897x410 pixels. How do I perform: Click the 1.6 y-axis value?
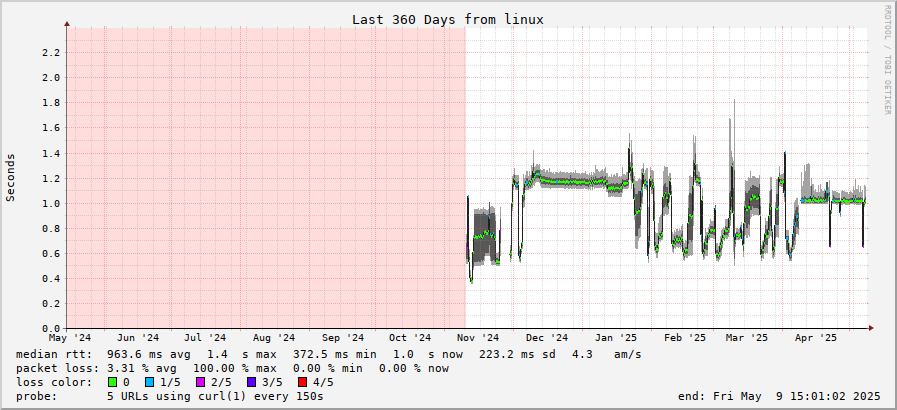tap(50, 128)
